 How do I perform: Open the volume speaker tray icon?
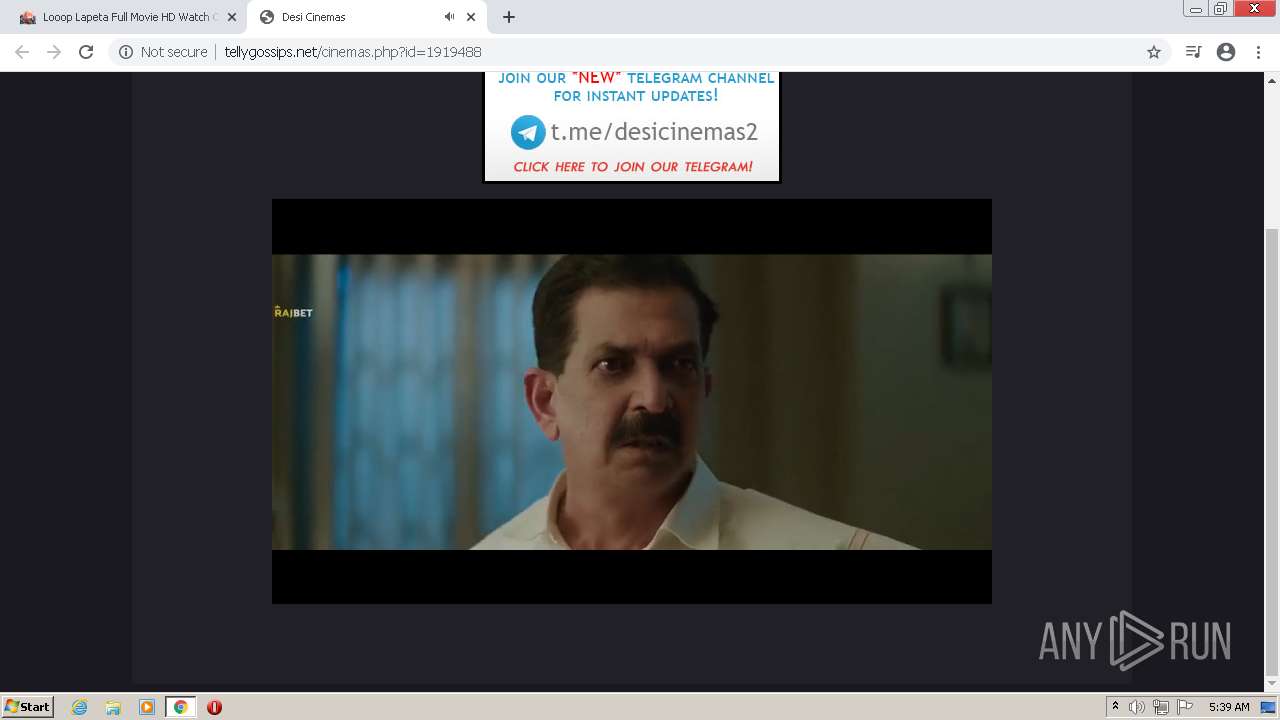tap(1137, 707)
